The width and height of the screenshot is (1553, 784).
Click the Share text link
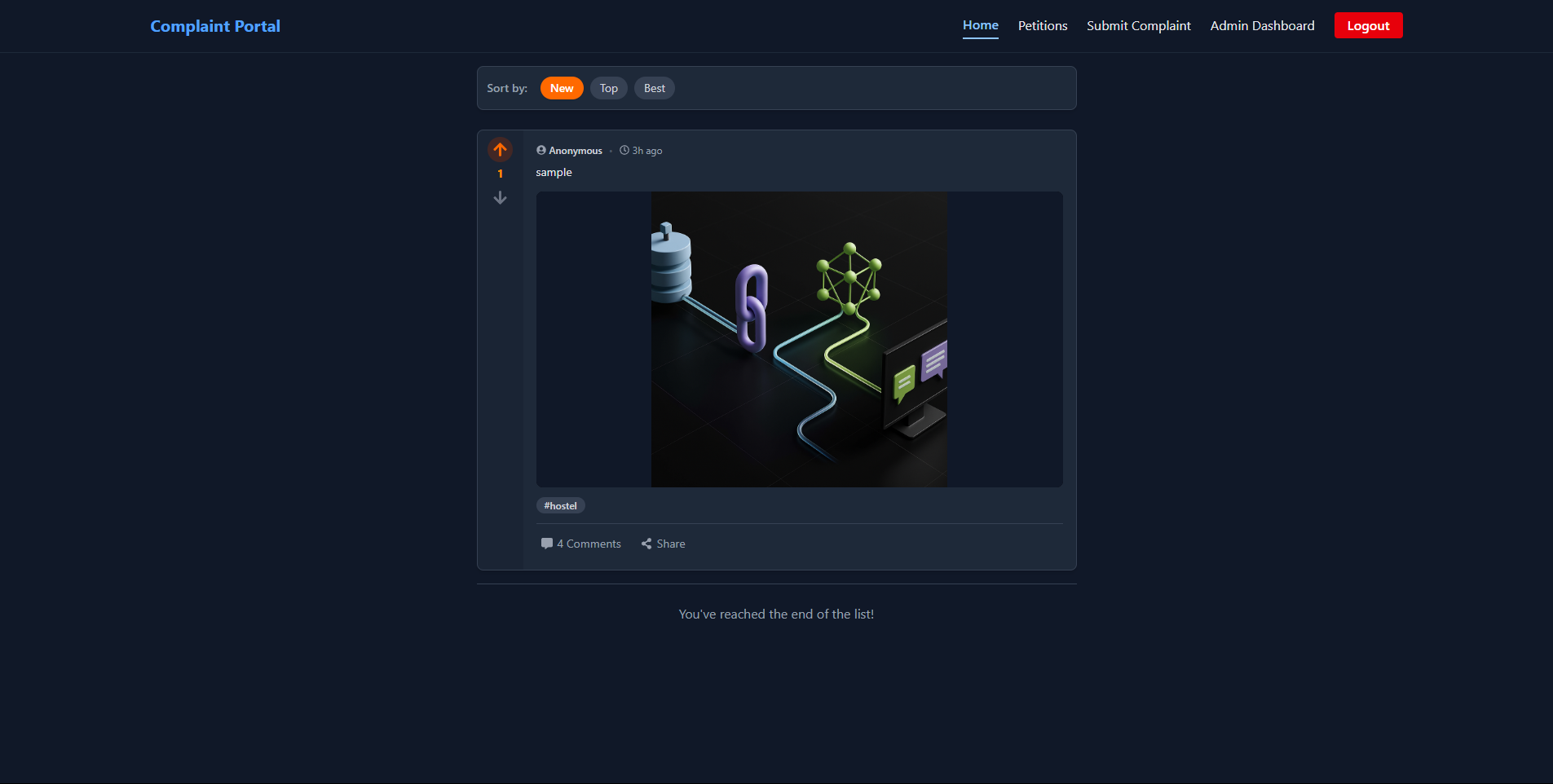pos(671,544)
